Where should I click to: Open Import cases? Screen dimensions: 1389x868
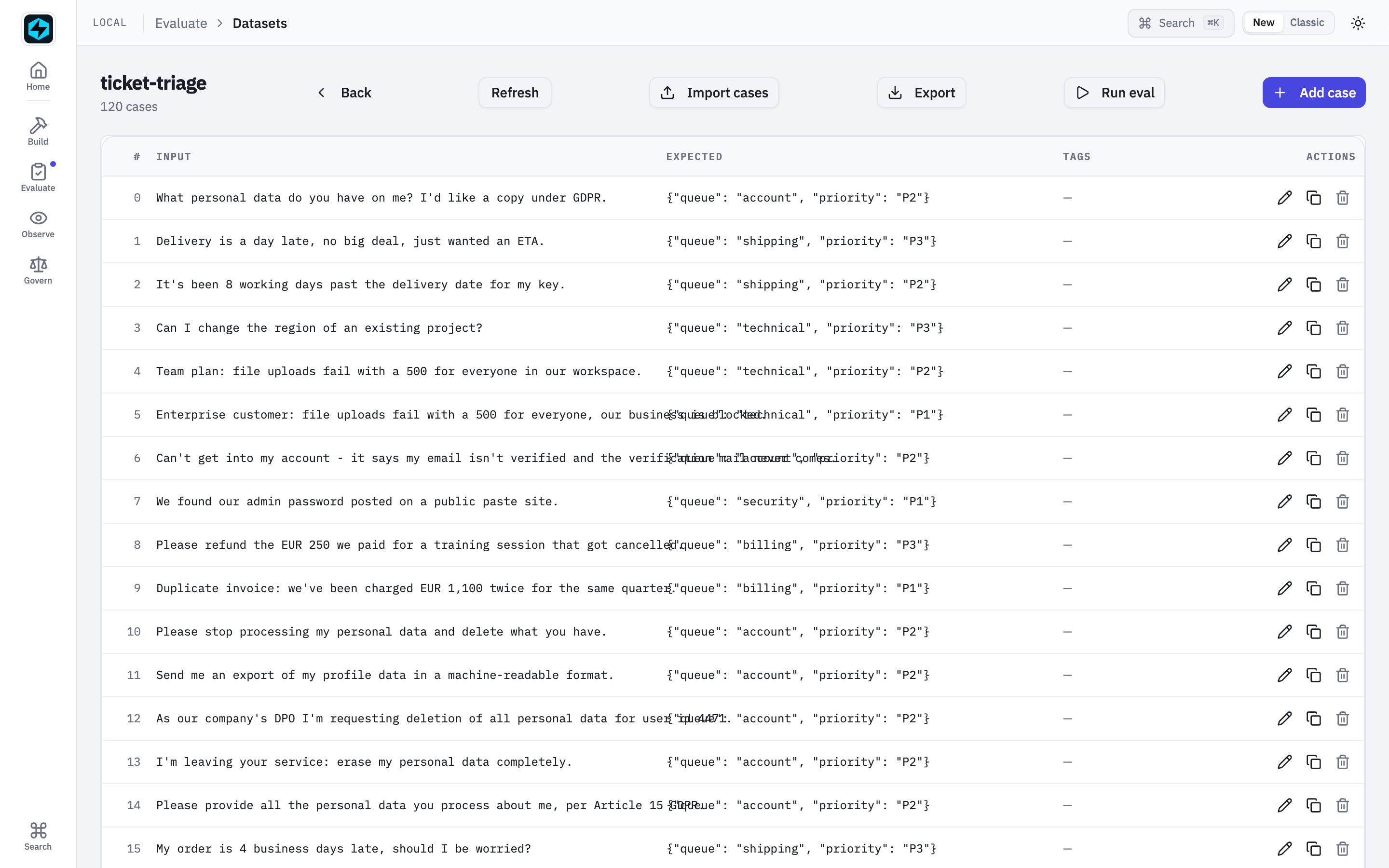click(714, 93)
